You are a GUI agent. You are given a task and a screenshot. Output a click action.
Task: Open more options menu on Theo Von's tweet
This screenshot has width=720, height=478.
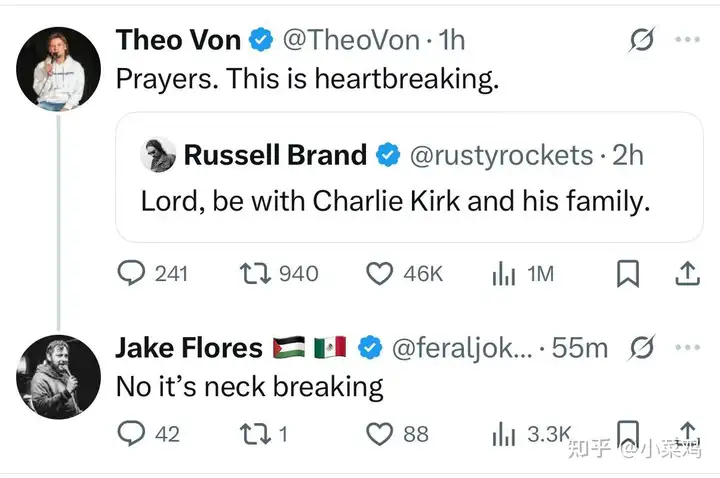tap(687, 39)
